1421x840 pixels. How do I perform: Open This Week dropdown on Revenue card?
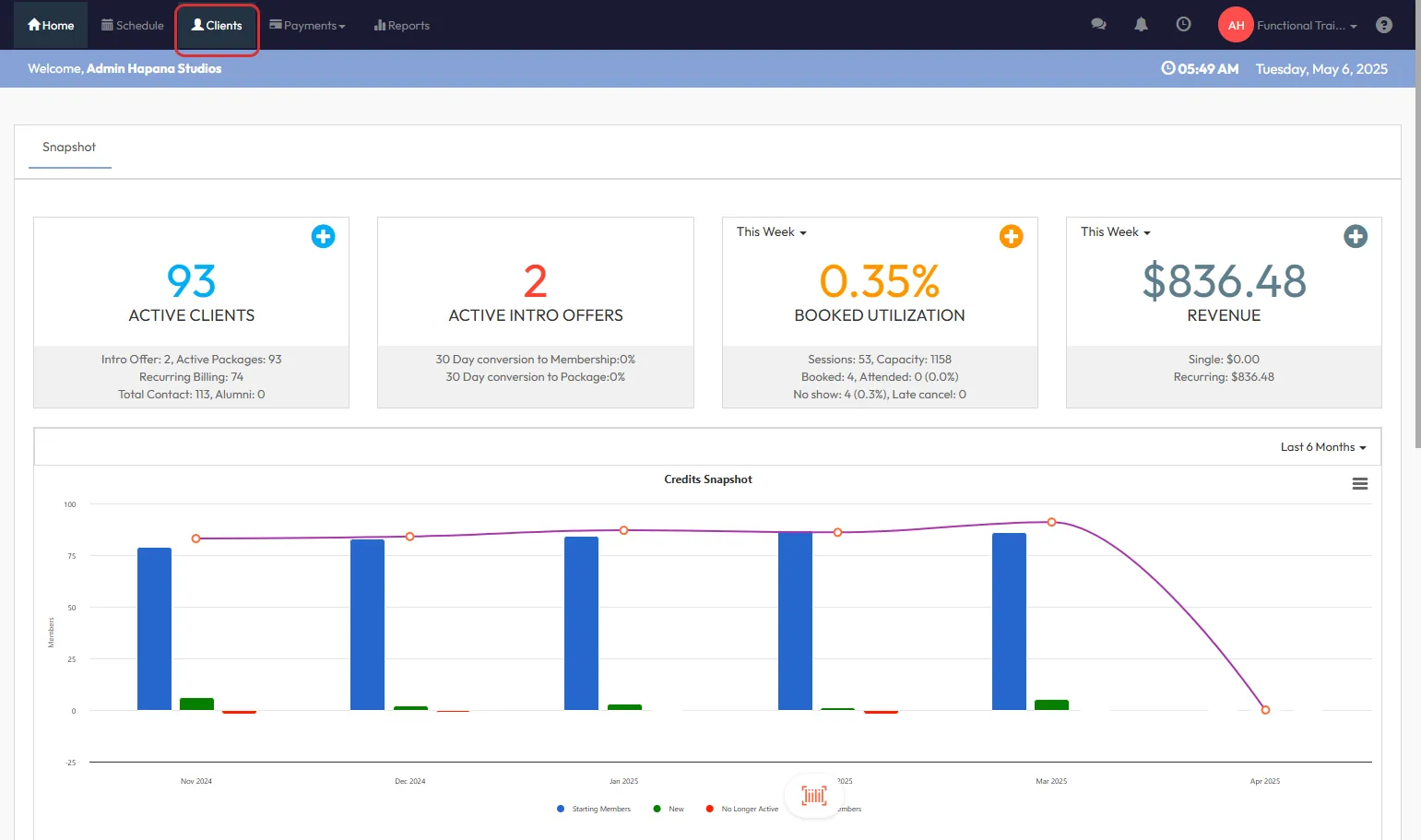pos(1115,232)
